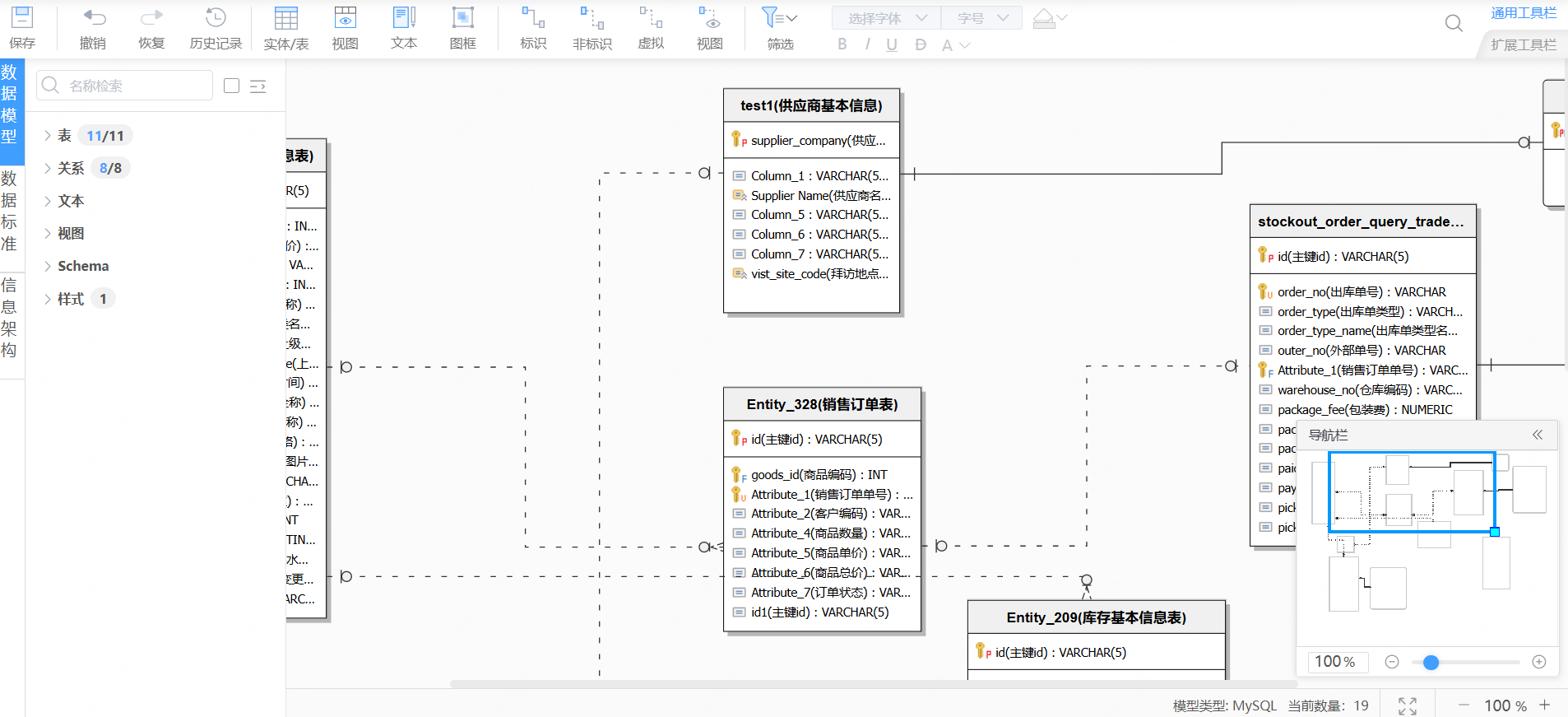Toggle bold formatting (B)
1568x717 pixels.
[x=842, y=44]
